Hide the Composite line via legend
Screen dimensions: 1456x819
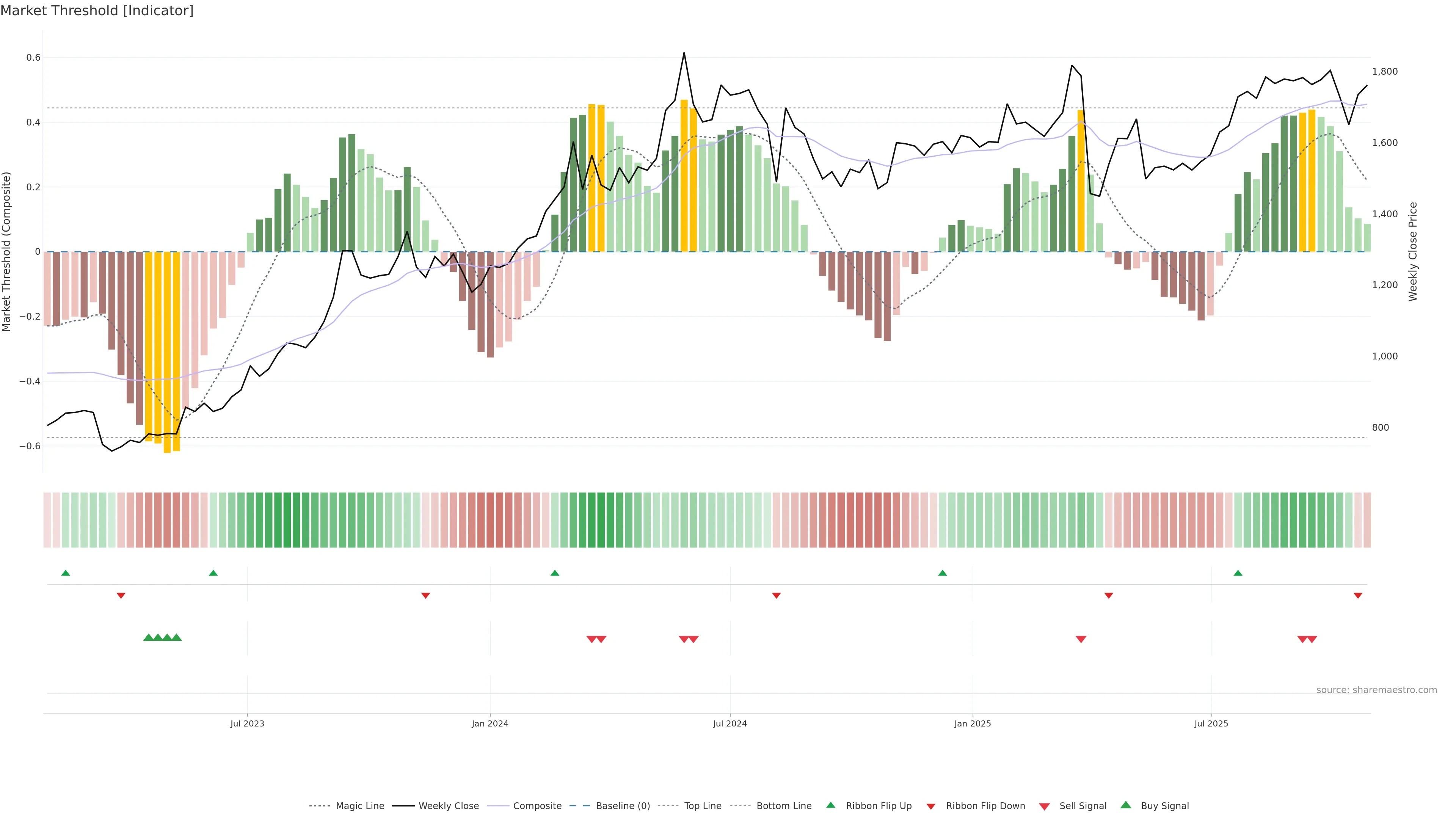tap(537, 806)
